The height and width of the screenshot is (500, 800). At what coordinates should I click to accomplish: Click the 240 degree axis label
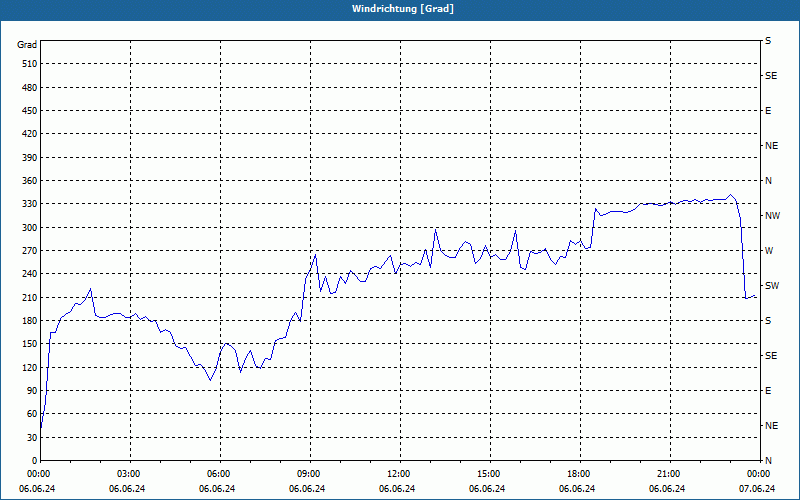click(30, 273)
